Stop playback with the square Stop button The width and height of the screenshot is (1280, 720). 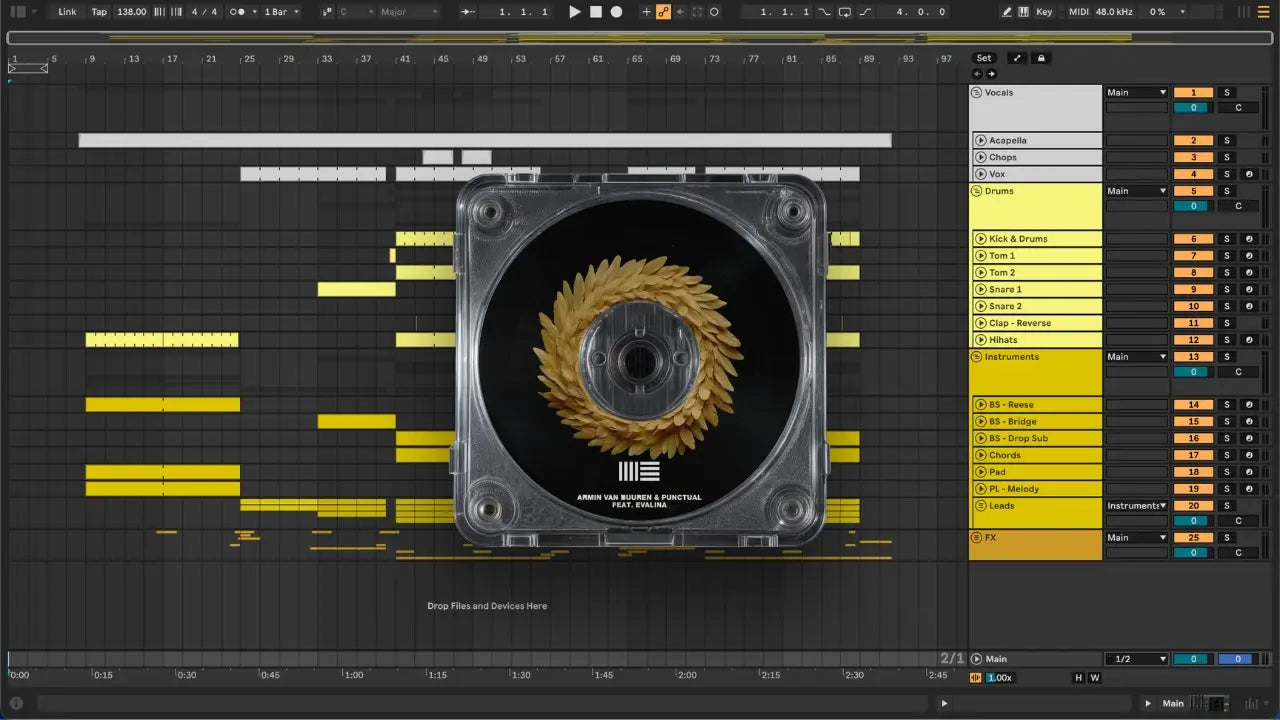(595, 12)
